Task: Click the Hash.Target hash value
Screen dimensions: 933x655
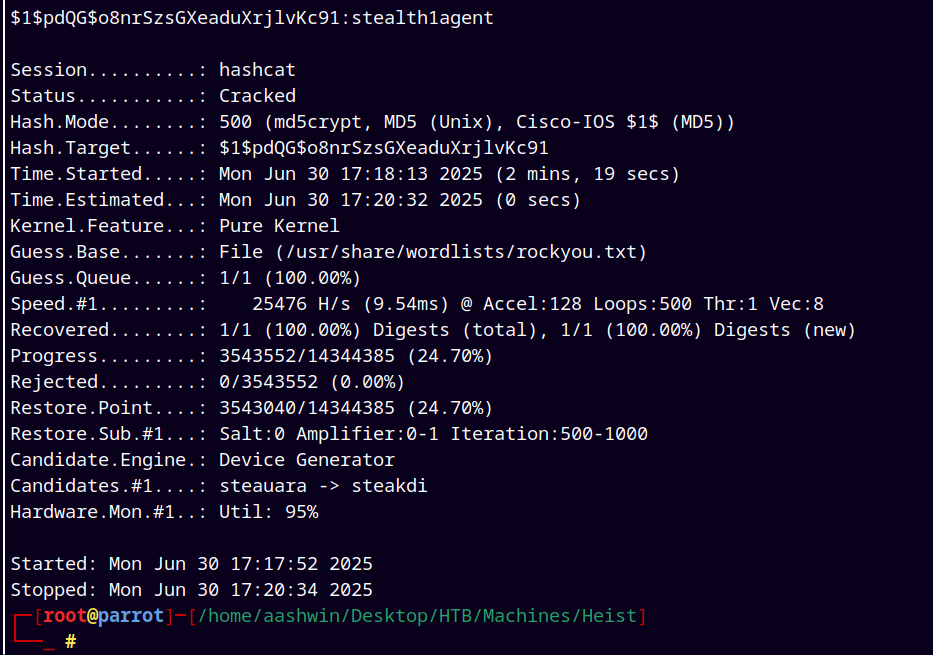Action: click(x=384, y=148)
